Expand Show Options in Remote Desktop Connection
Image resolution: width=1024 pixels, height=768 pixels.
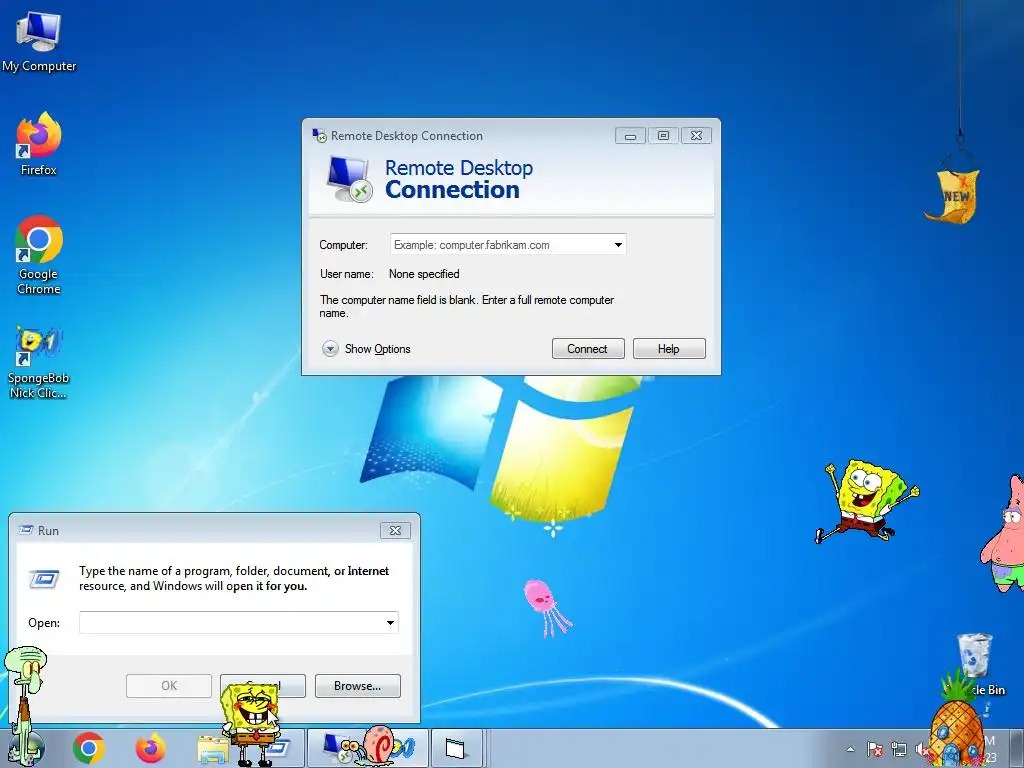(x=366, y=349)
